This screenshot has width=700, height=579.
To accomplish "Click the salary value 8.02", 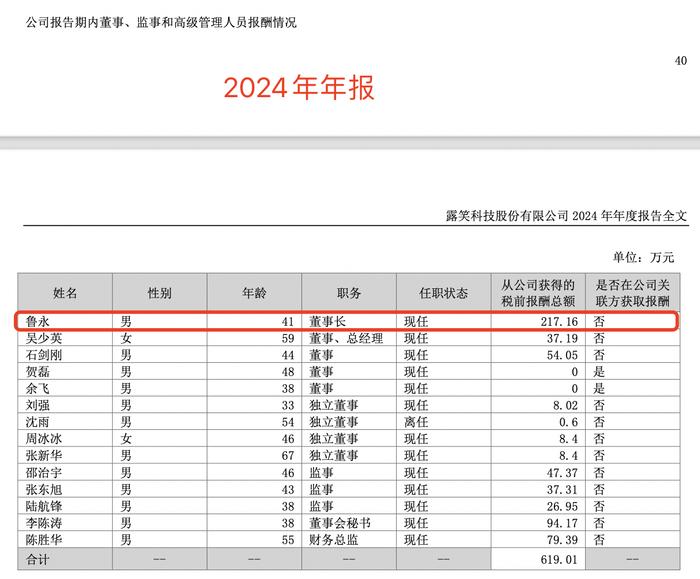I will click(x=565, y=405).
